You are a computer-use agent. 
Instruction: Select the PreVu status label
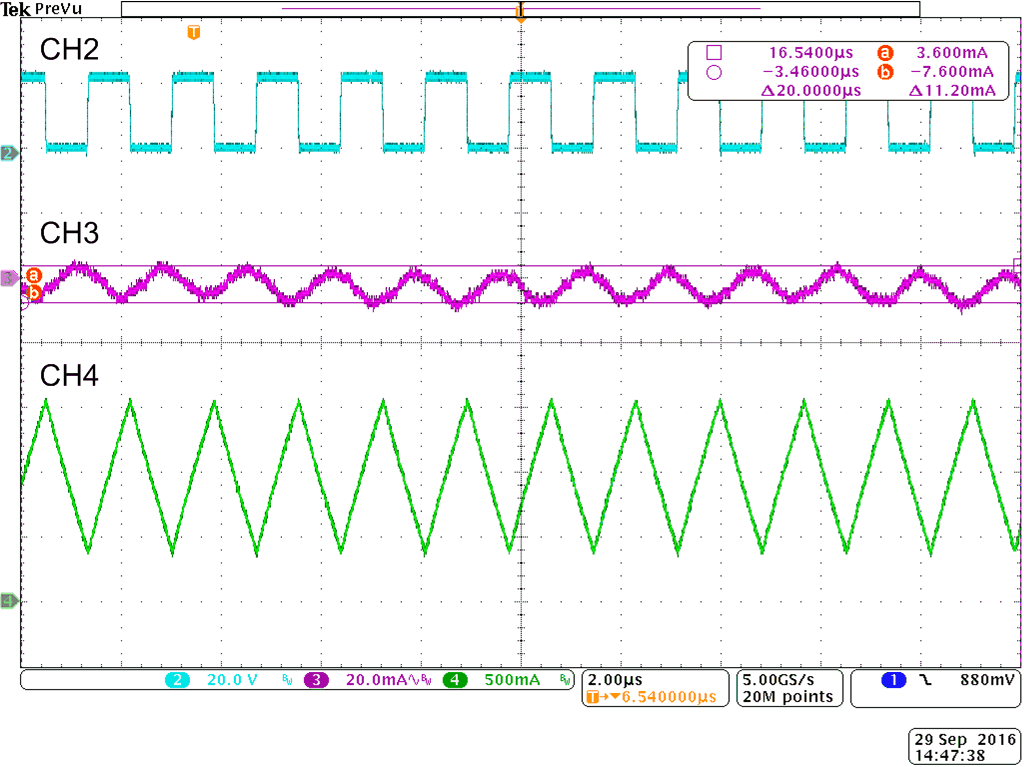(x=56, y=8)
